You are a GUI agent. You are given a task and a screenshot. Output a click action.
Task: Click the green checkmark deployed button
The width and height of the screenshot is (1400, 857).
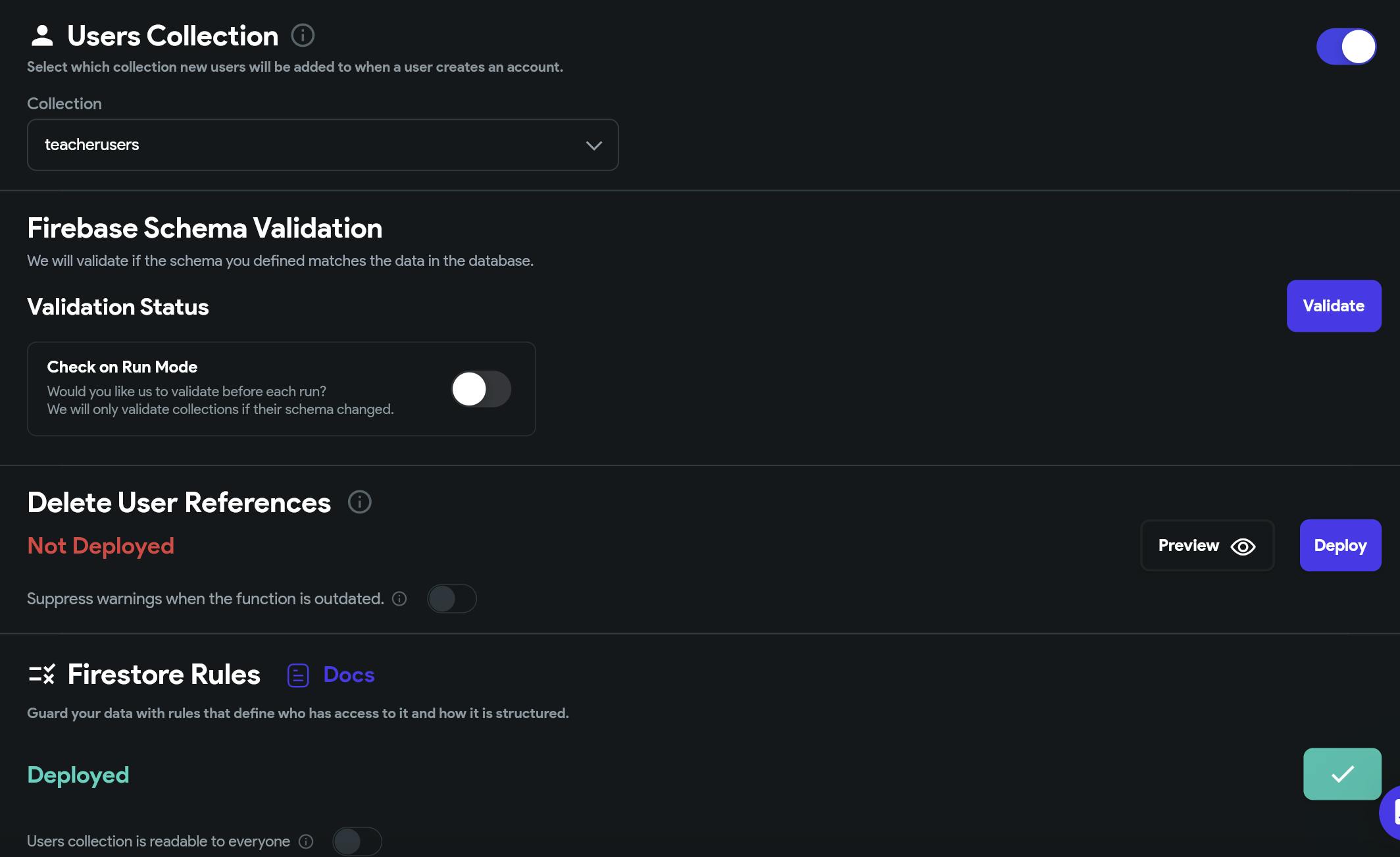(1341, 773)
